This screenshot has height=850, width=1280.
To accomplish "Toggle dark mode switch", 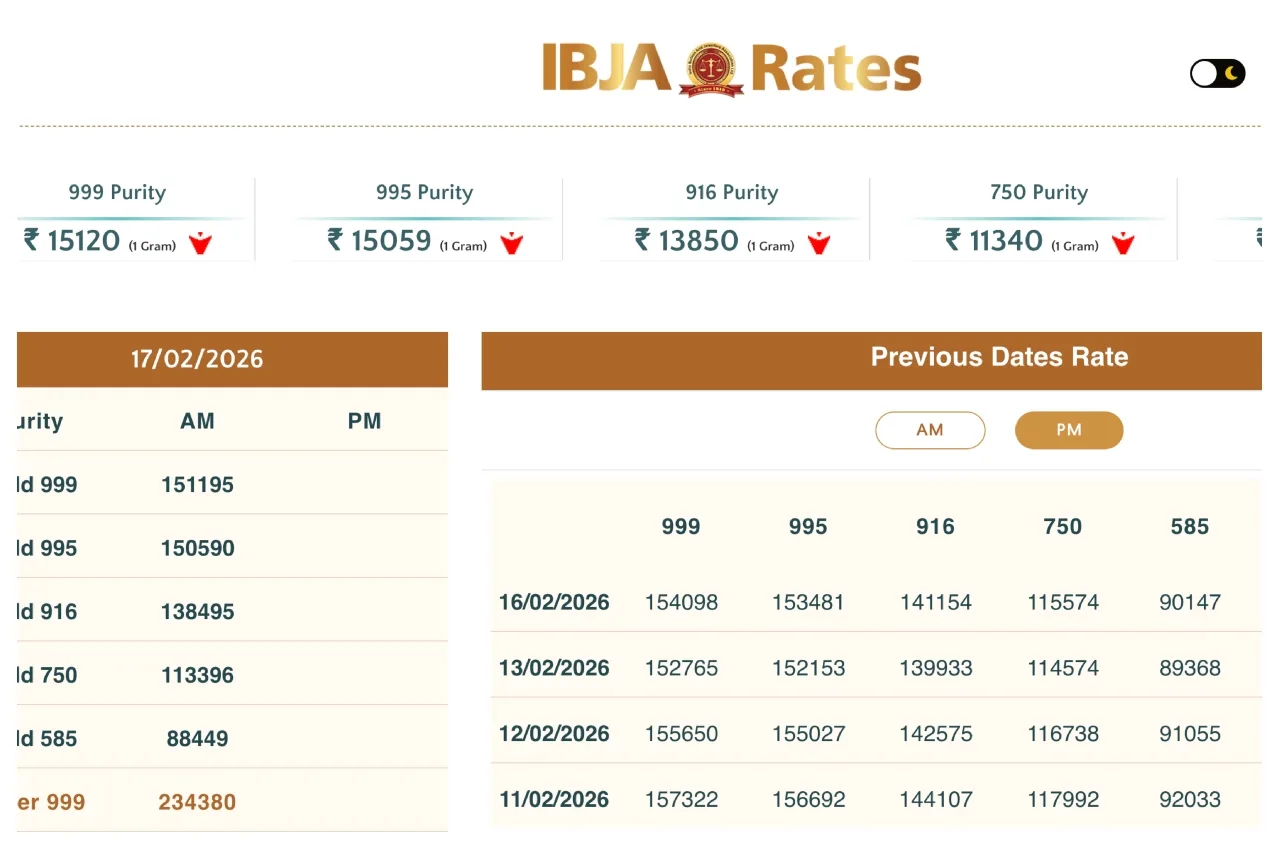I will pos(1217,73).
